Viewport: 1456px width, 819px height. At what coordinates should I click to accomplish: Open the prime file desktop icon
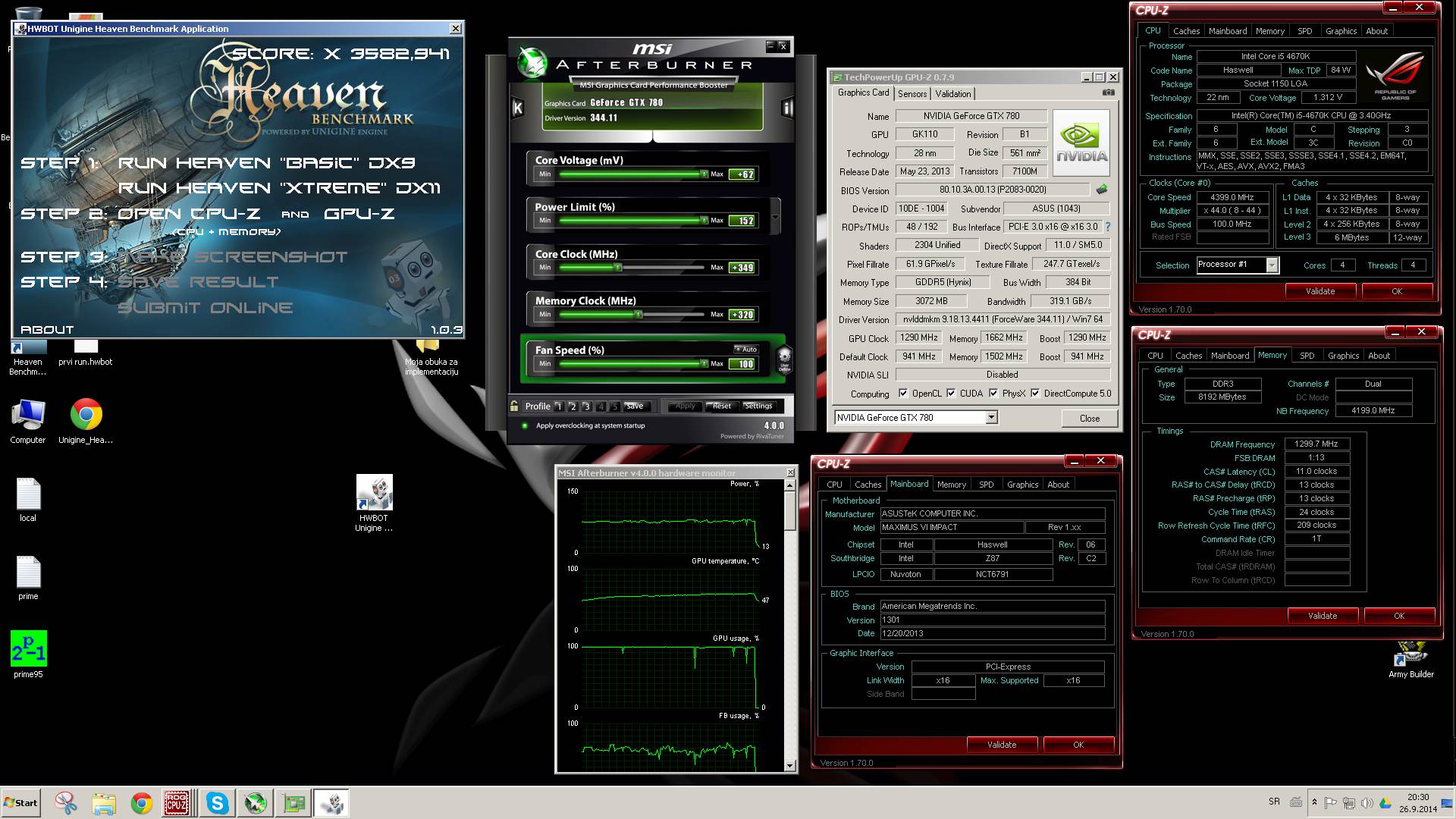(28, 578)
